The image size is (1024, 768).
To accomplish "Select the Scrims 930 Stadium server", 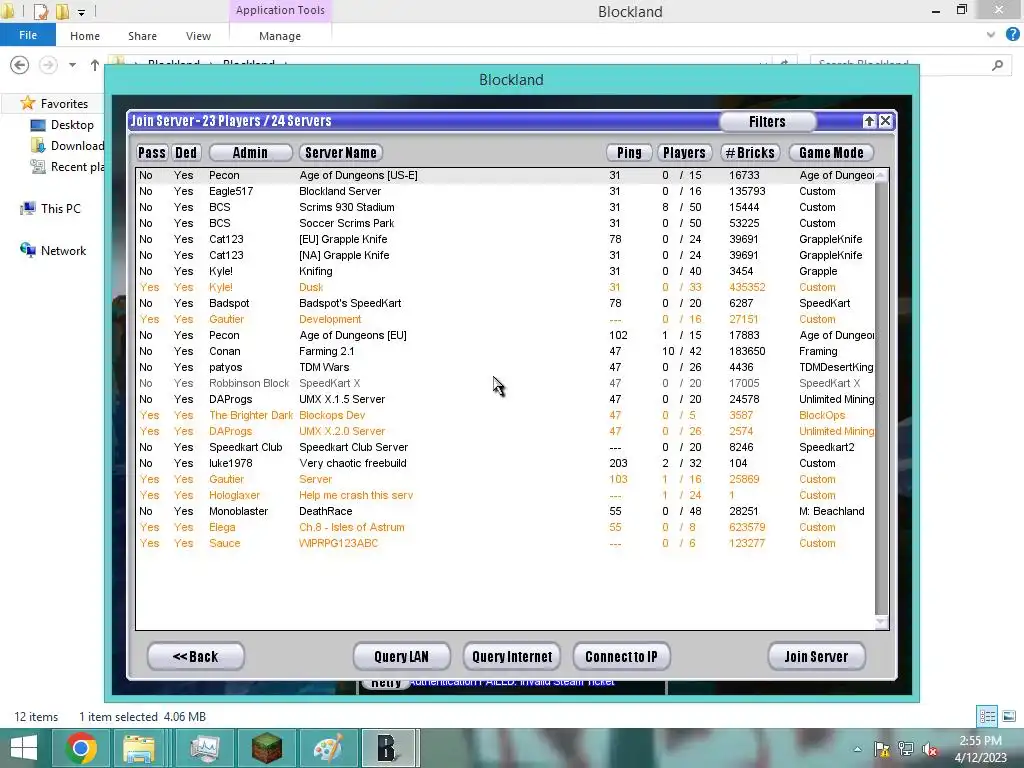I will coord(505,207).
